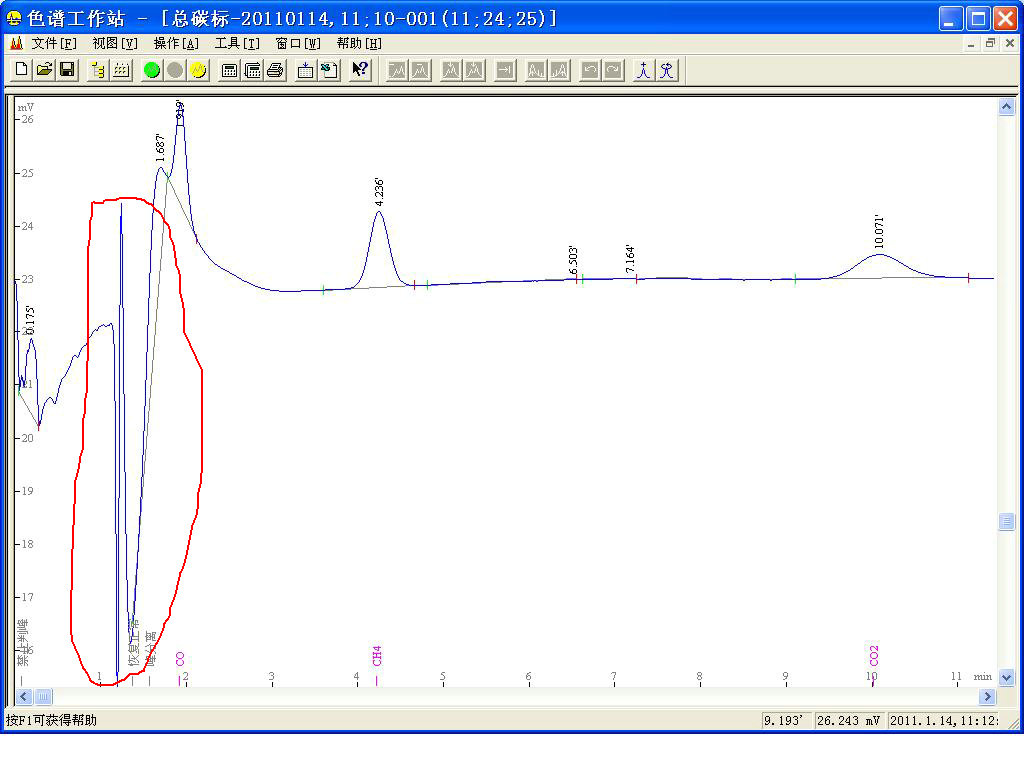This screenshot has width=1024, height=768.
Task: Click the grid table toolbar icon
Action: (121, 70)
